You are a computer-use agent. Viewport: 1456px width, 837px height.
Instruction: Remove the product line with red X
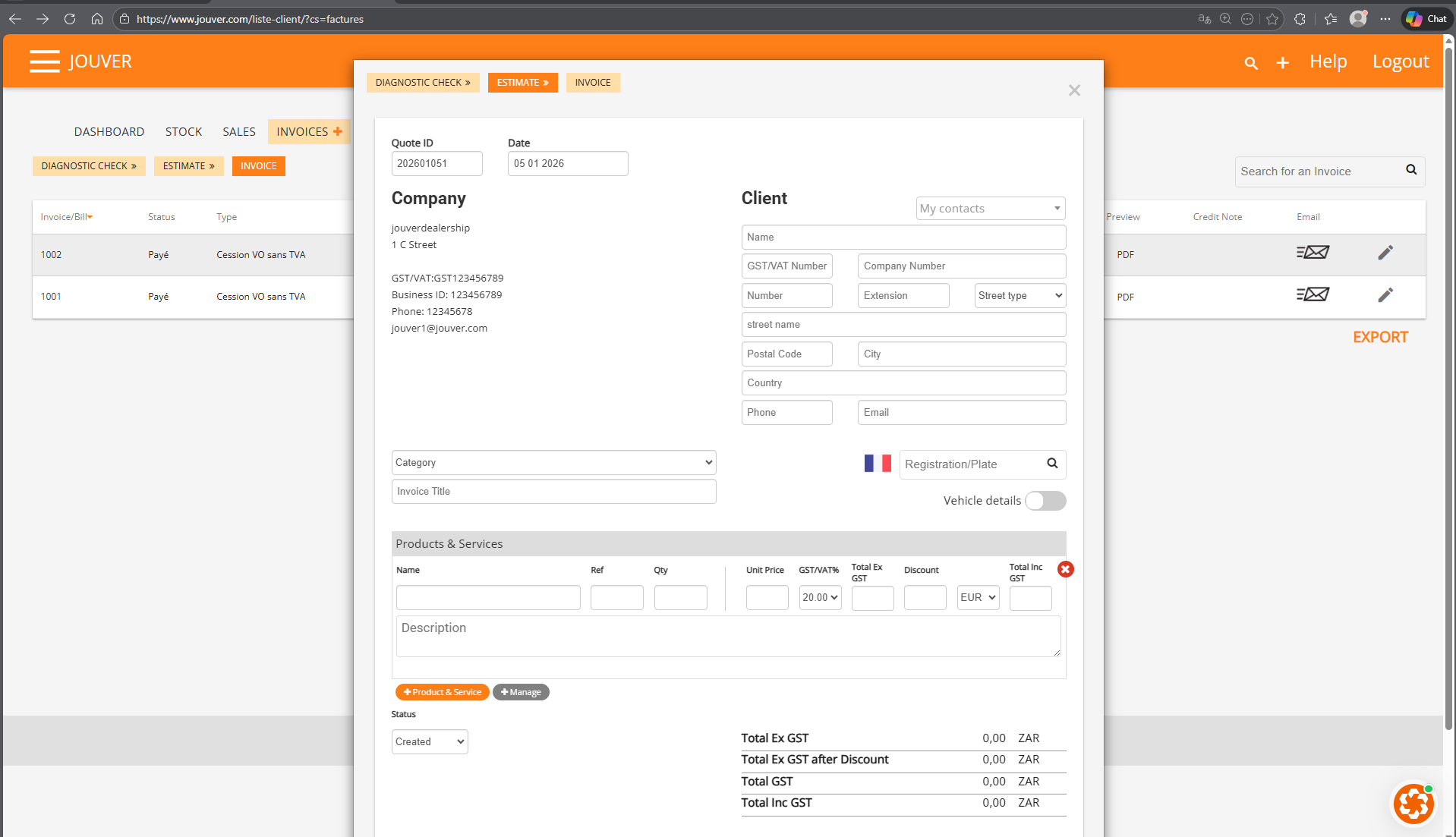click(x=1066, y=569)
